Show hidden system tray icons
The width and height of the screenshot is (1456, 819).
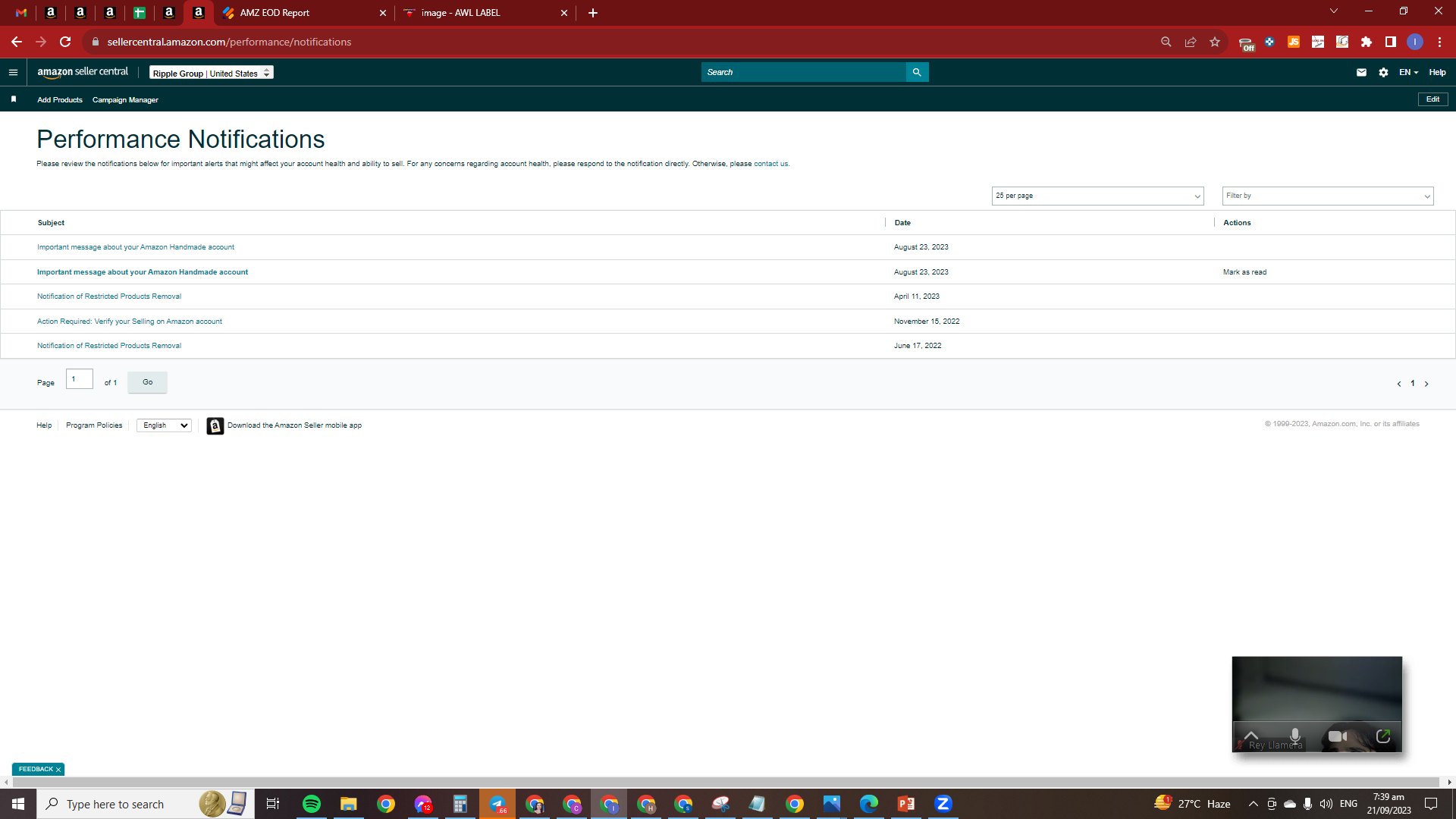tap(1253, 804)
